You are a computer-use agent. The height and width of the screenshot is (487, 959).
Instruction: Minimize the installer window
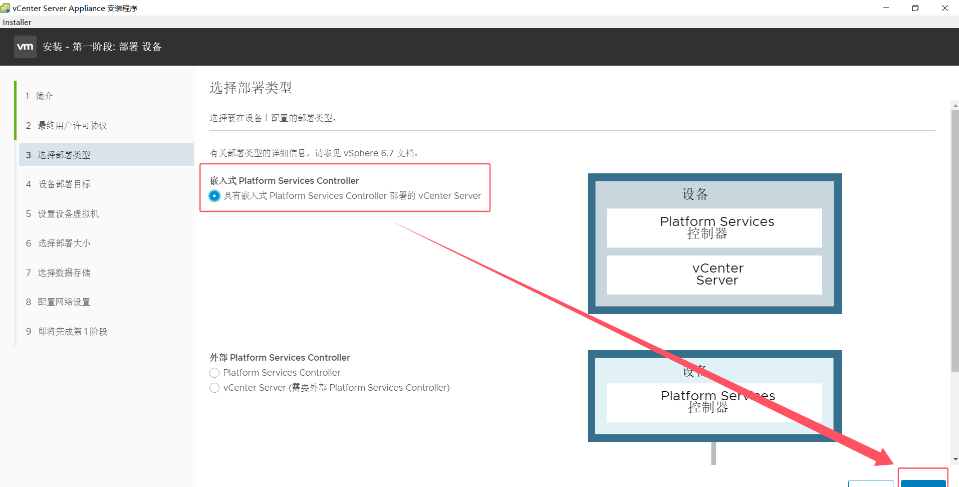tap(886, 8)
